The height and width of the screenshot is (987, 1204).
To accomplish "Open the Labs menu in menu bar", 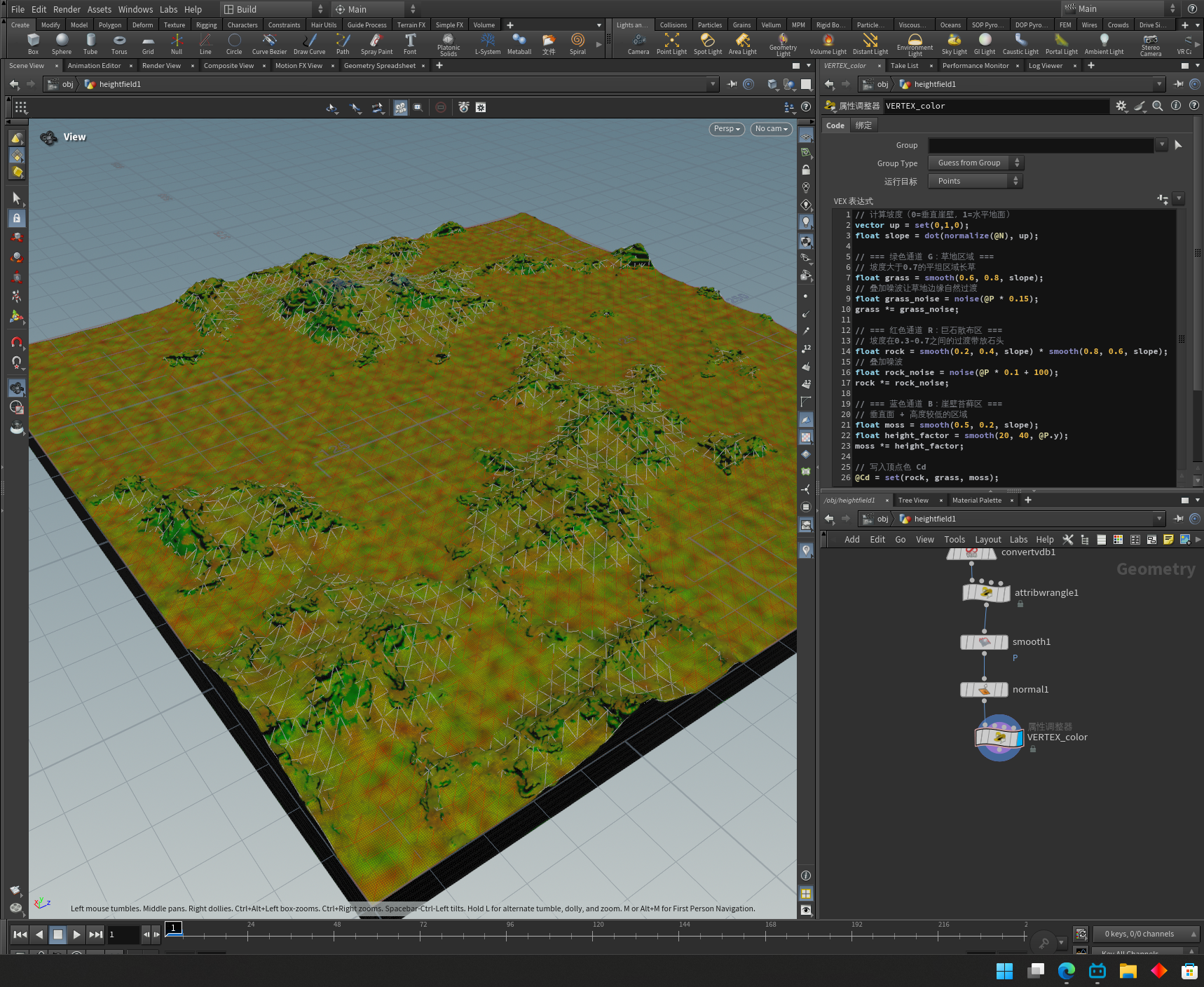I will [x=168, y=9].
